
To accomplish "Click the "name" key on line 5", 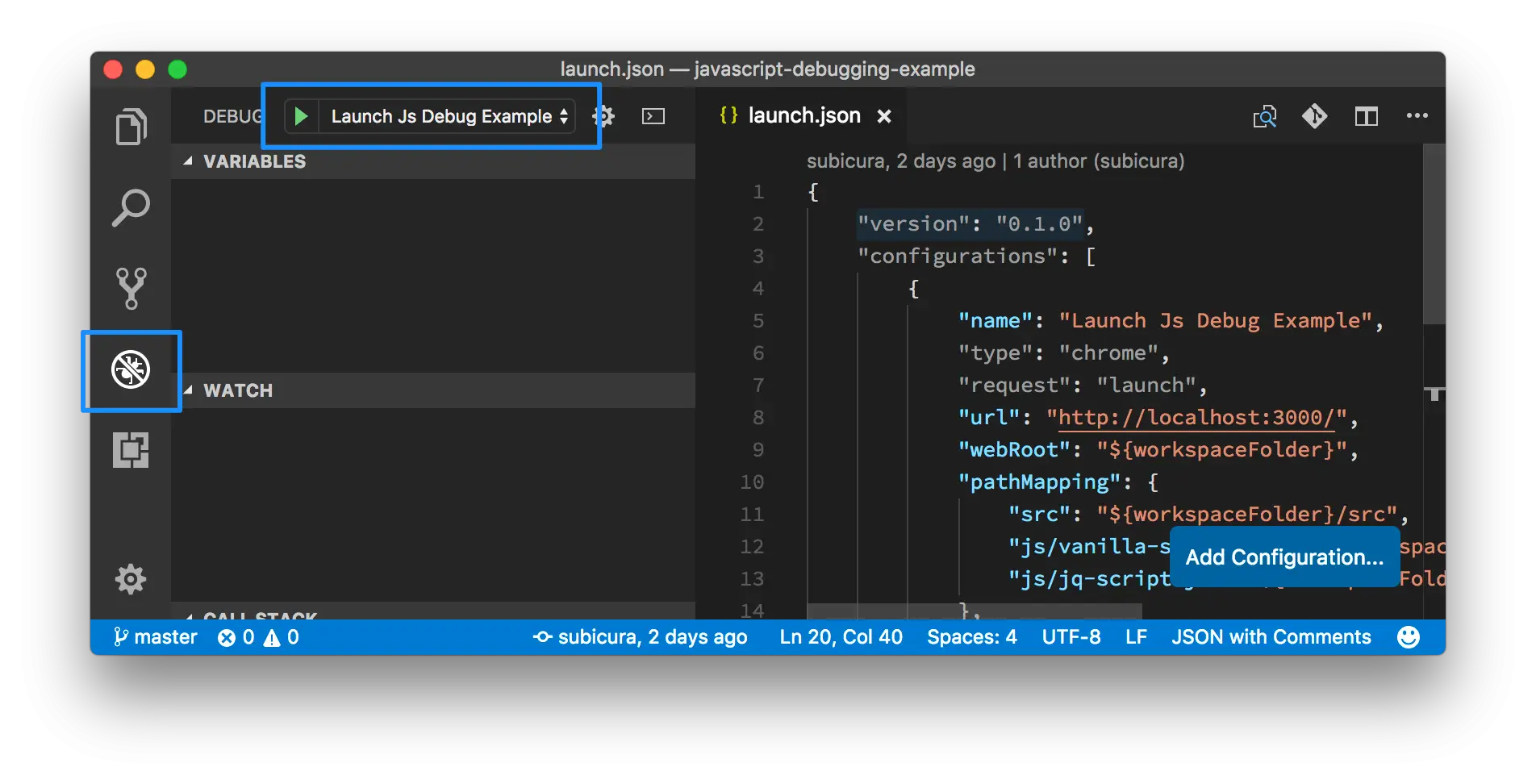I will (995, 320).
